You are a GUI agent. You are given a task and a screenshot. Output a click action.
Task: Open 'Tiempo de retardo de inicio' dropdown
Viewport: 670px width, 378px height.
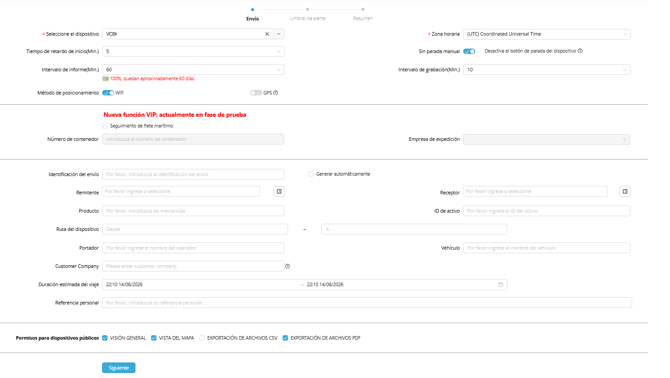(x=193, y=51)
